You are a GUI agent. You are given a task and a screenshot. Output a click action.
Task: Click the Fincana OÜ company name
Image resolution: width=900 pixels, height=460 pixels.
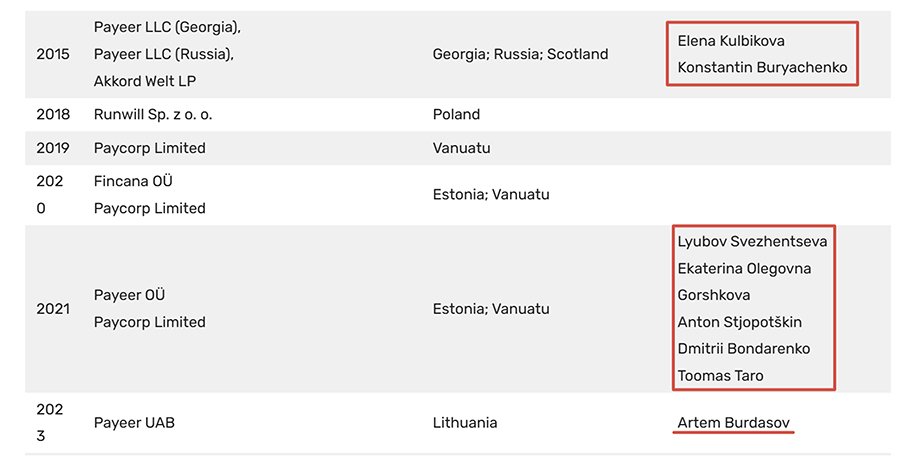tap(133, 181)
